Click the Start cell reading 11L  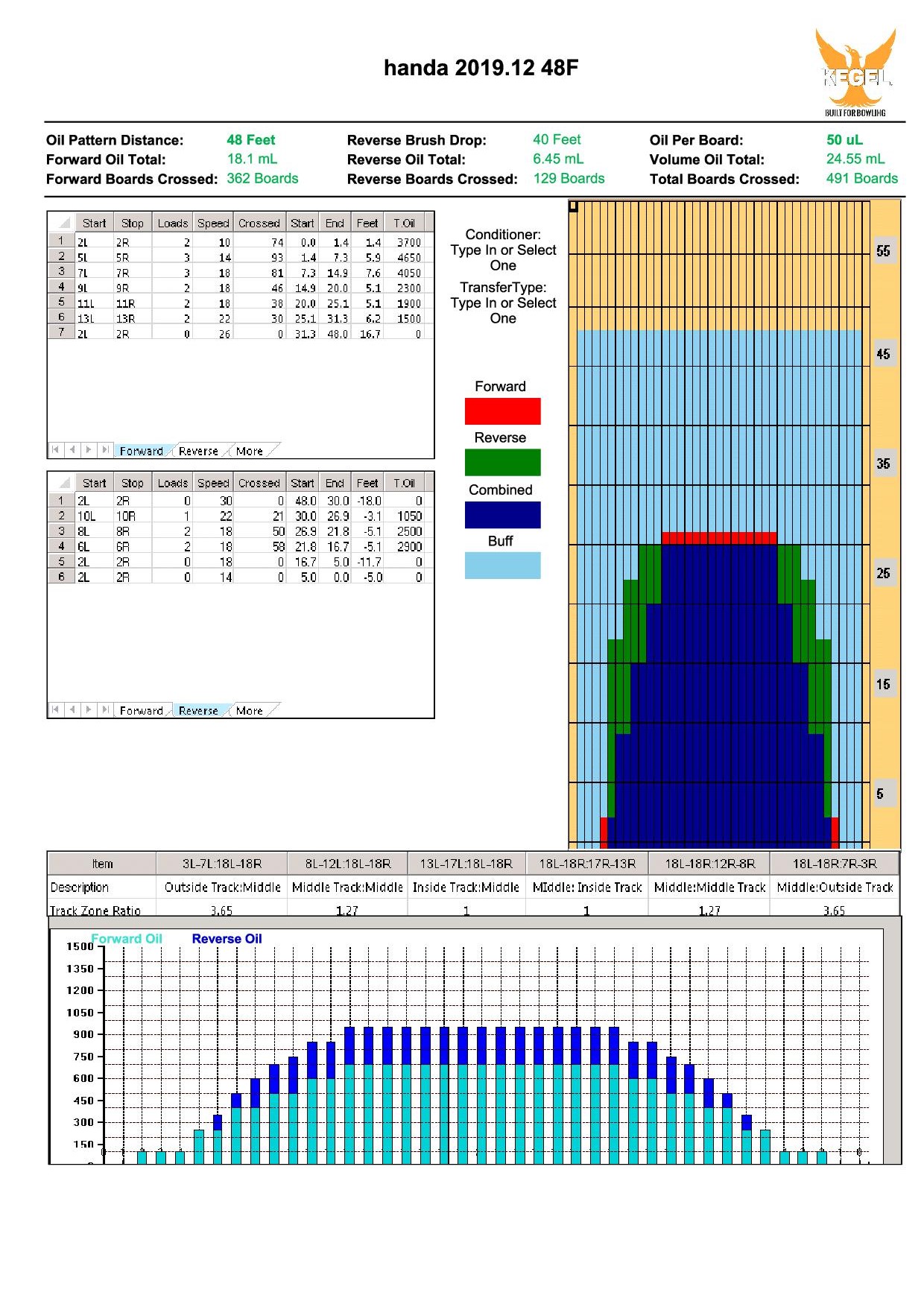tap(95, 303)
